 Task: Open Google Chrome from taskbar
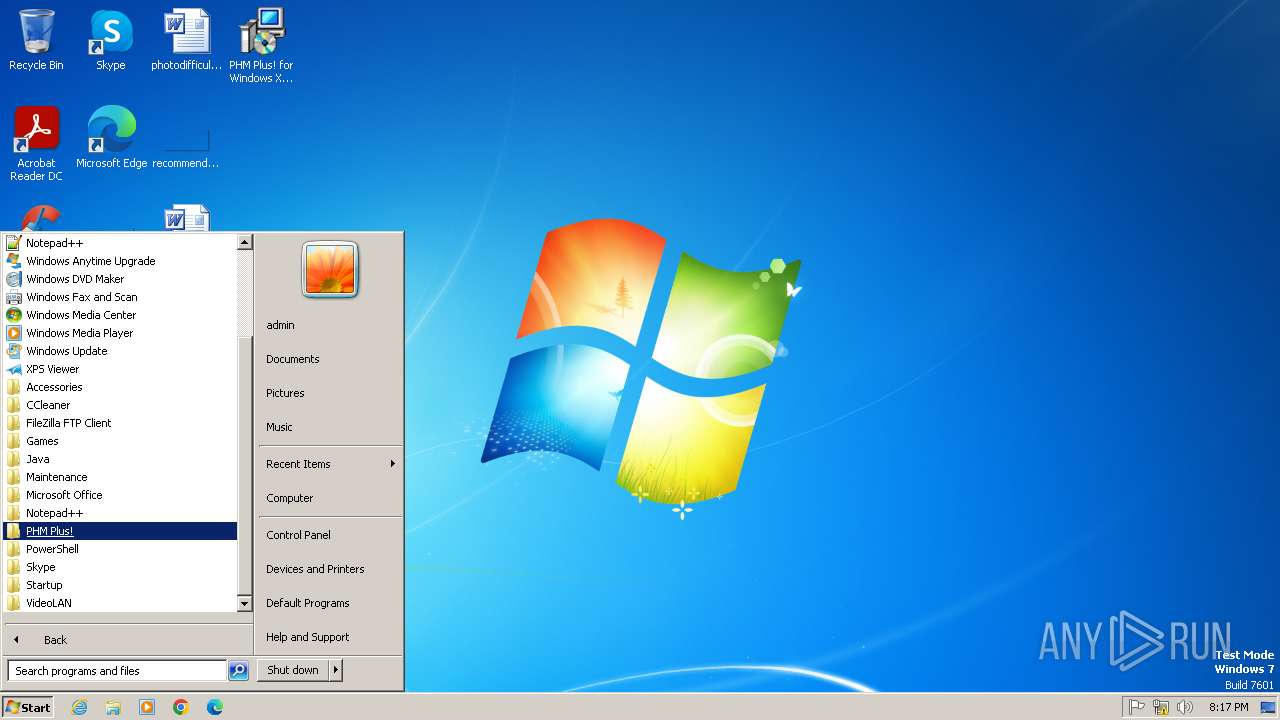[x=181, y=707]
